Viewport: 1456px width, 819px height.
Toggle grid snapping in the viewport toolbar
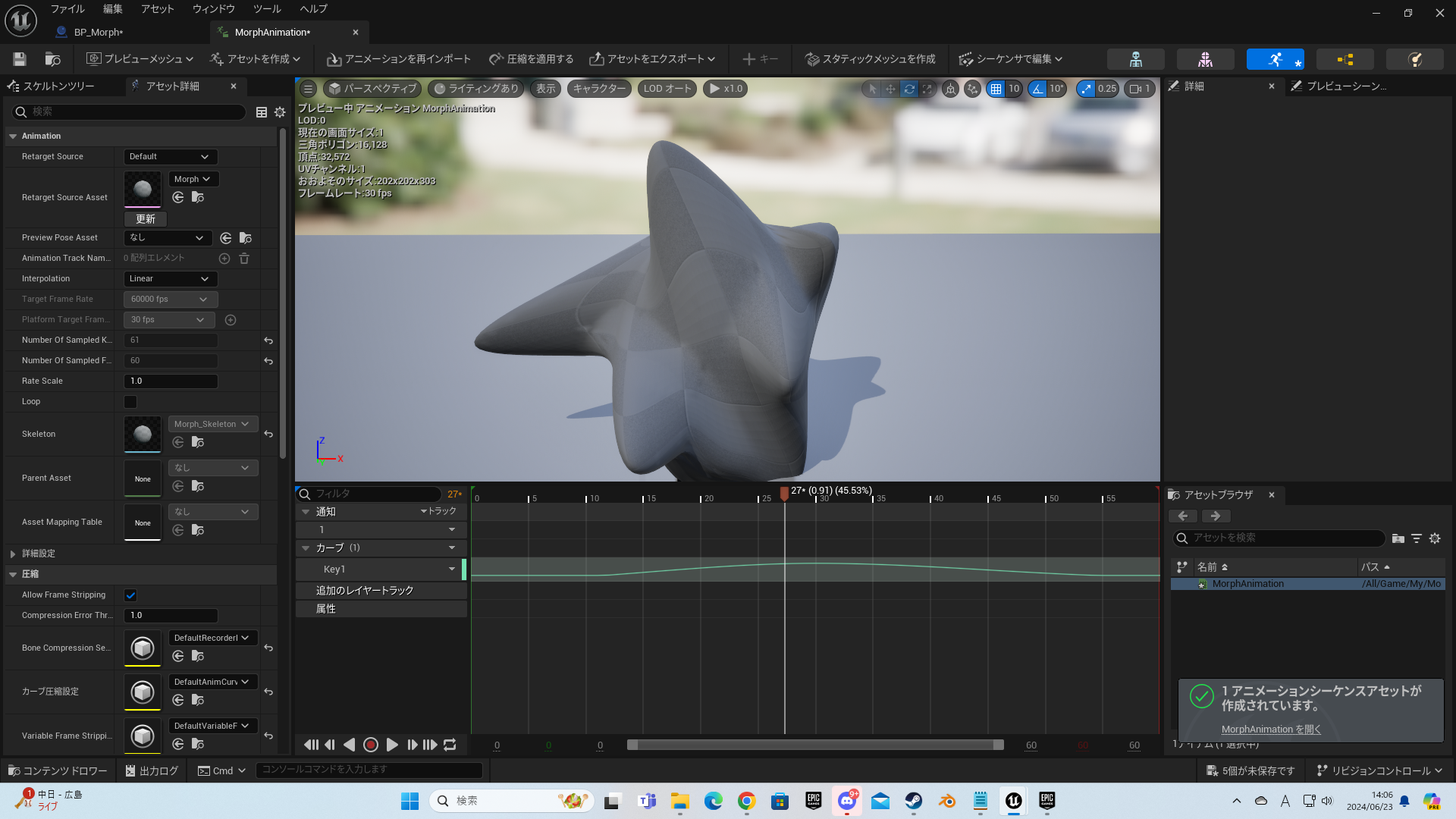coord(996,89)
